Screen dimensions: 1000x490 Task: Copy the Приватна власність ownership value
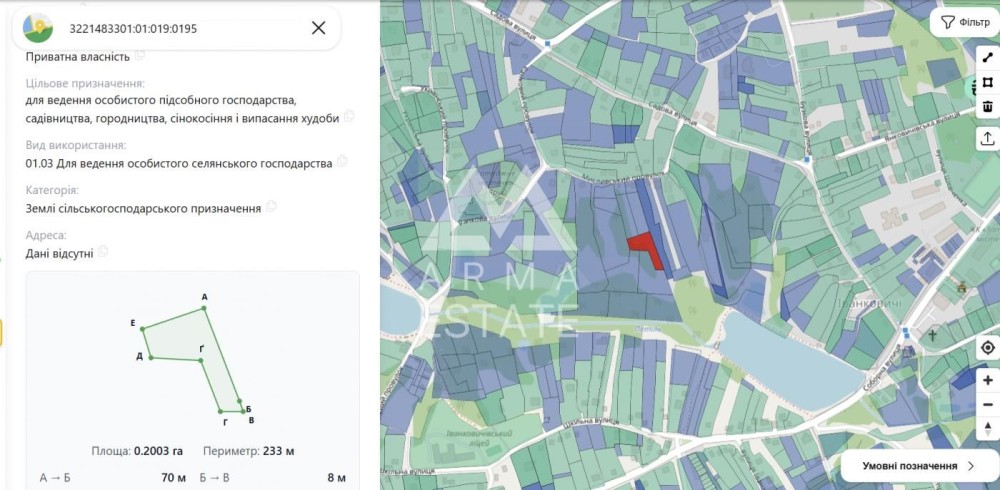(x=140, y=55)
